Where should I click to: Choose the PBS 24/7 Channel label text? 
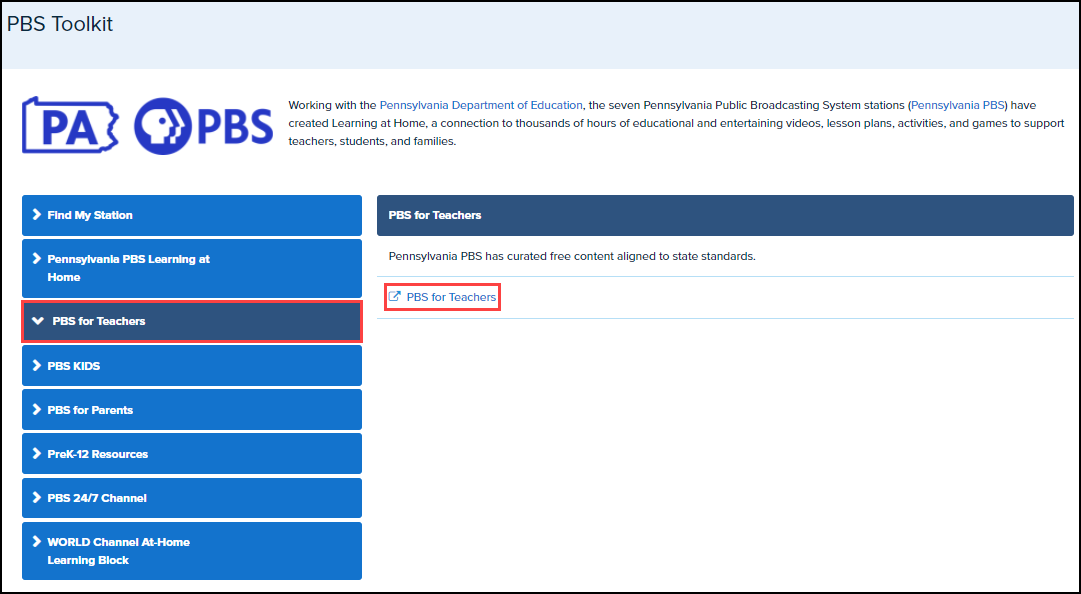(97, 498)
